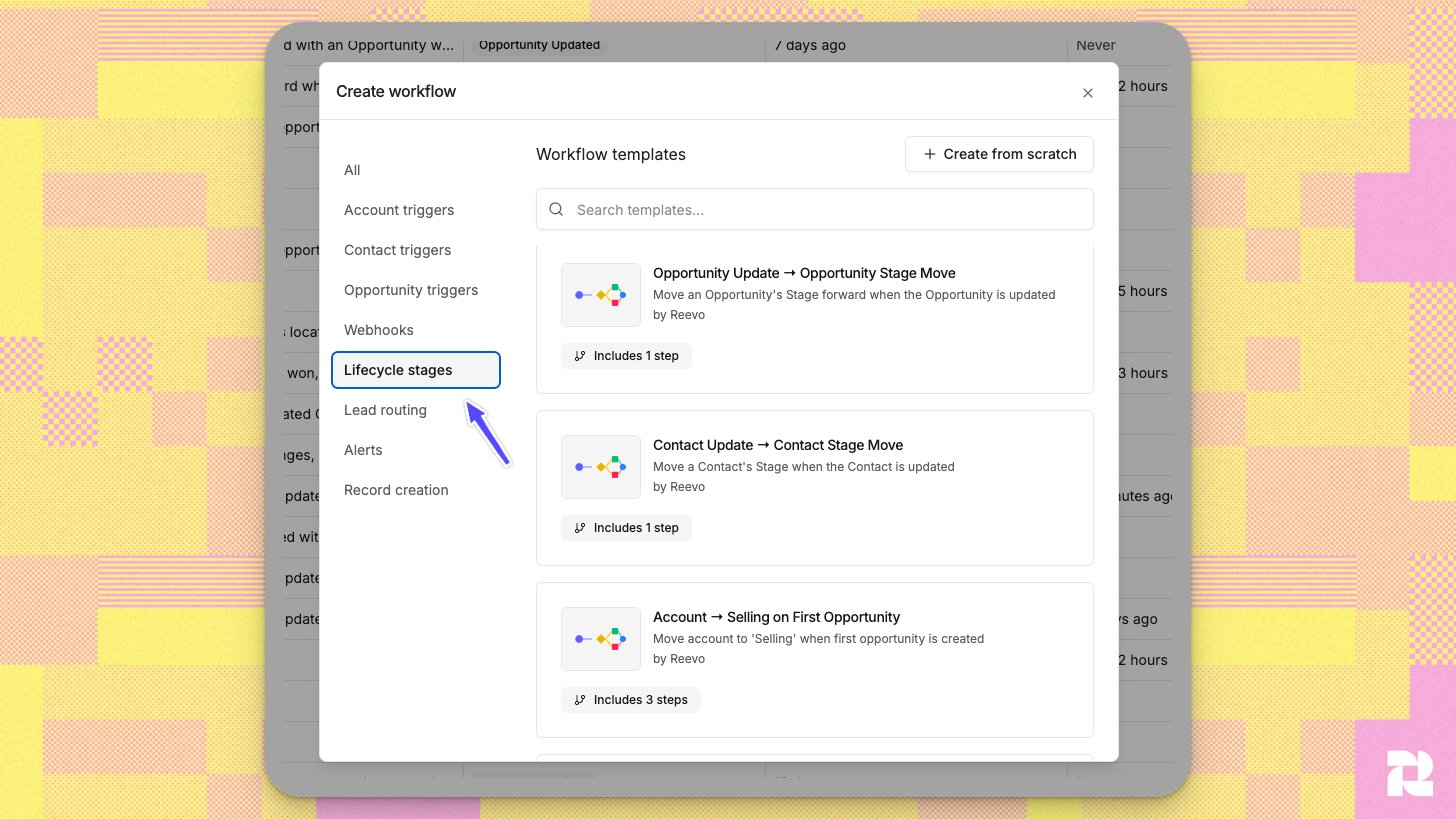Click the Create workflow dialog title
1456x819 pixels.
pyautogui.click(x=396, y=91)
